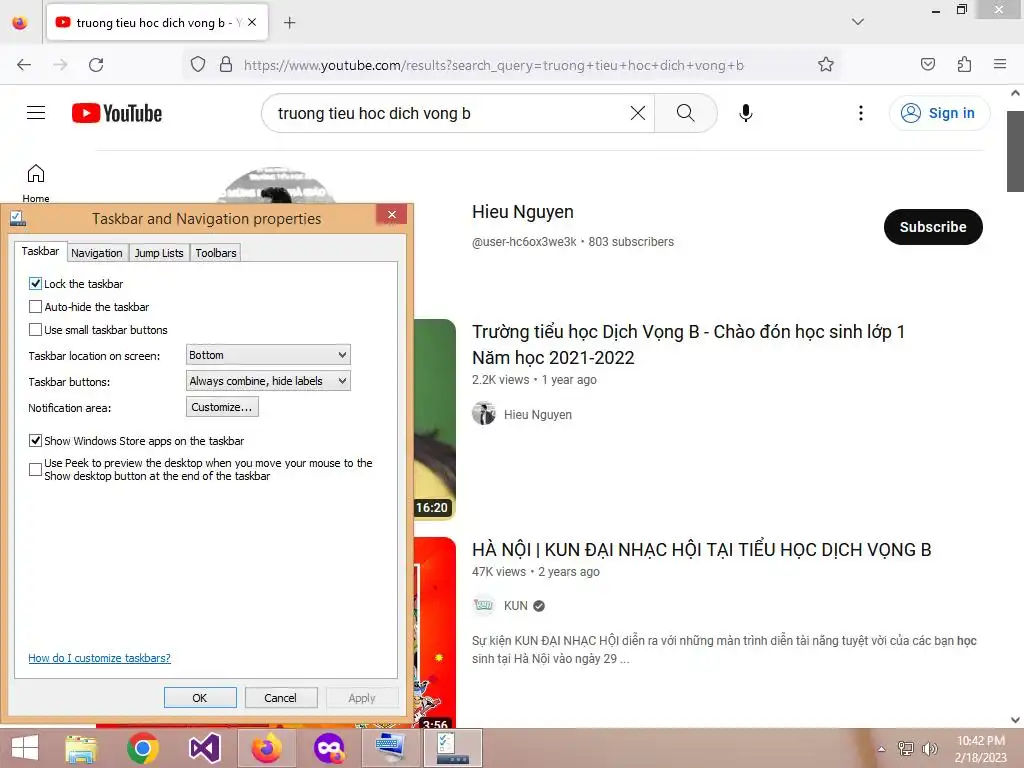Go forward with Firefox forward arrow
Screen dimensions: 1024x768
(x=60, y=65)
